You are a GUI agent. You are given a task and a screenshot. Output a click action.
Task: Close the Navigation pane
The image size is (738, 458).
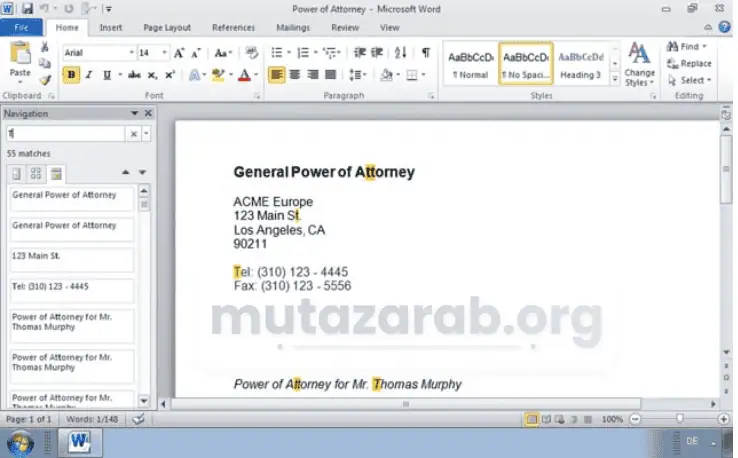click(148, 113)
